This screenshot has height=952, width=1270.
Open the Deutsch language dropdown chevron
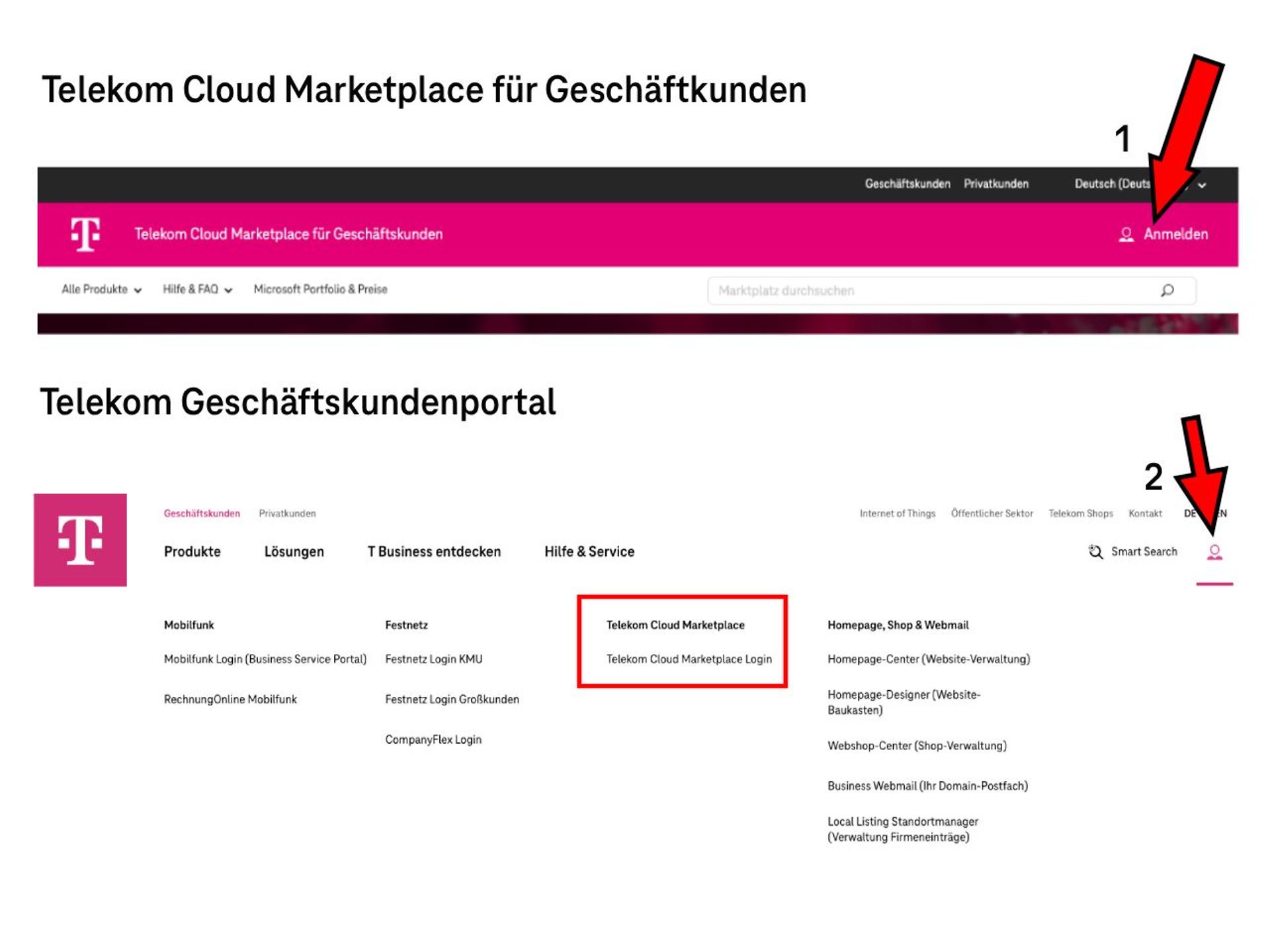coord(1202,184)
